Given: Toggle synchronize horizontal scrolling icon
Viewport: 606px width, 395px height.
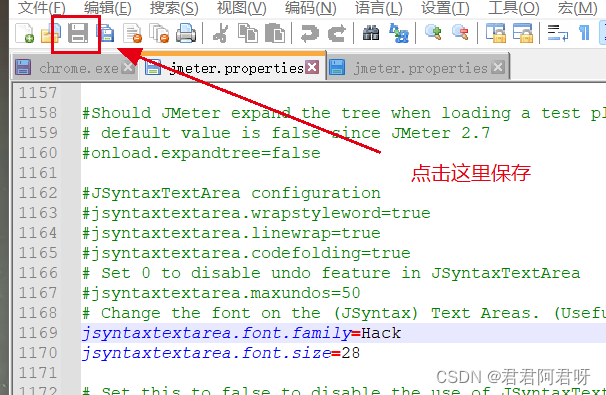Looking at the screenshot, I should [523, 33].
